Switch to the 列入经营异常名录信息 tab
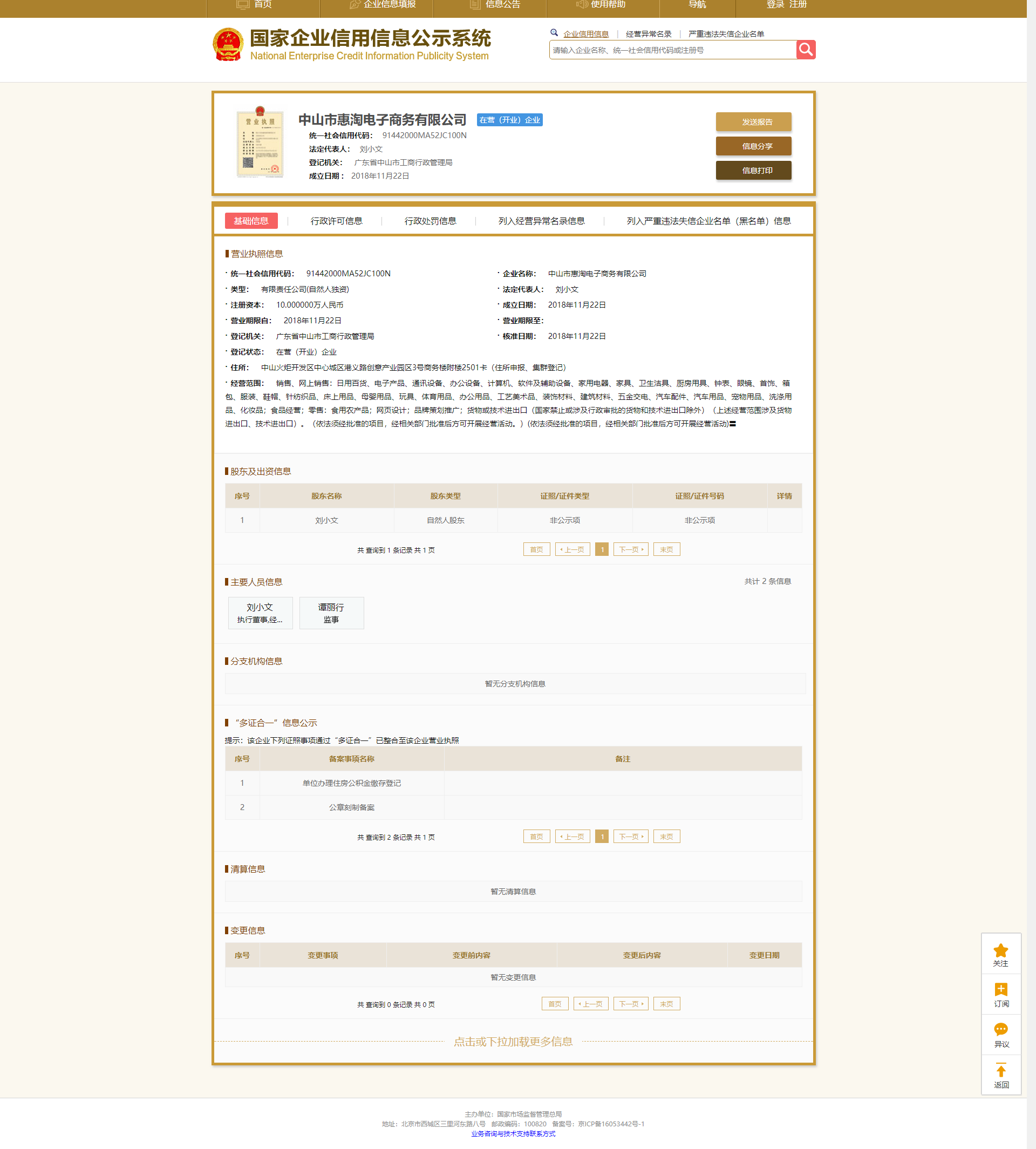This screenshot has width=1036, height=1149. click(541, 221)
